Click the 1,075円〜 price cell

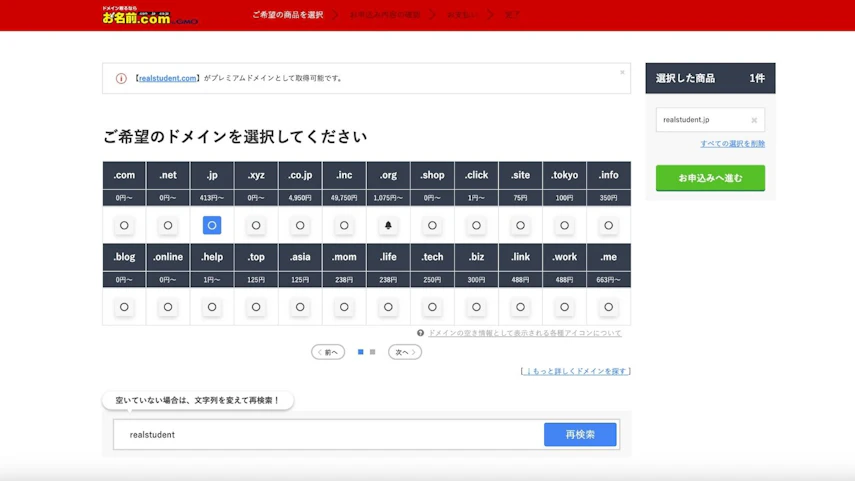[x=388, y=198]
